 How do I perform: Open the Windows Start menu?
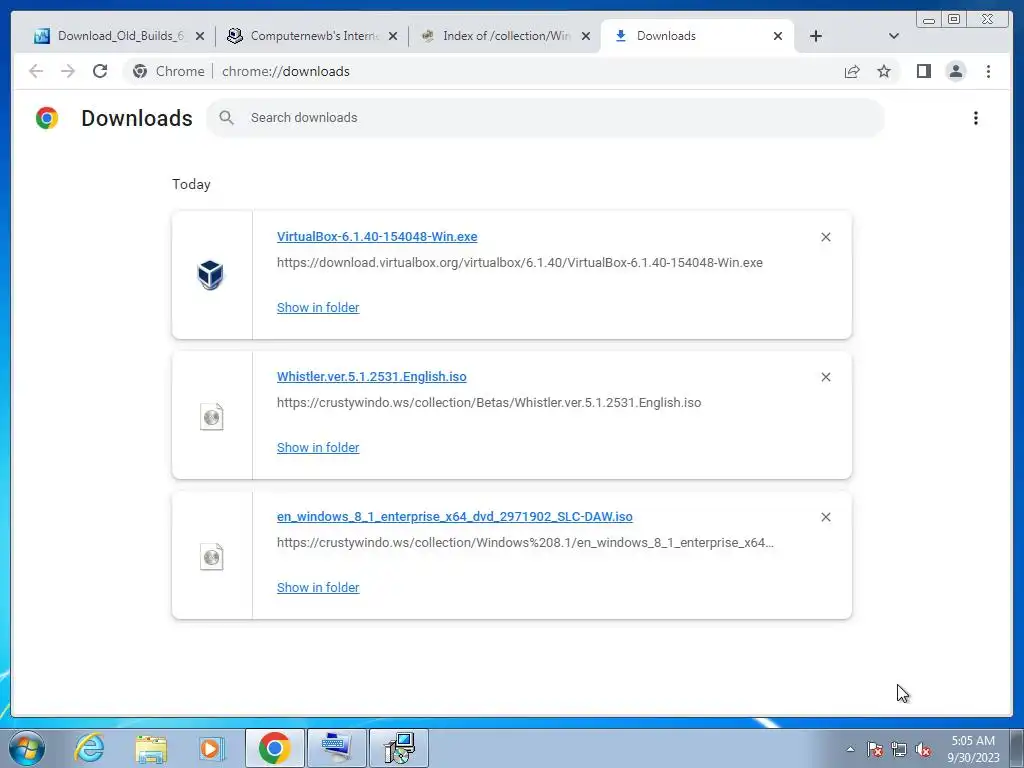click(x=27, y=748)
